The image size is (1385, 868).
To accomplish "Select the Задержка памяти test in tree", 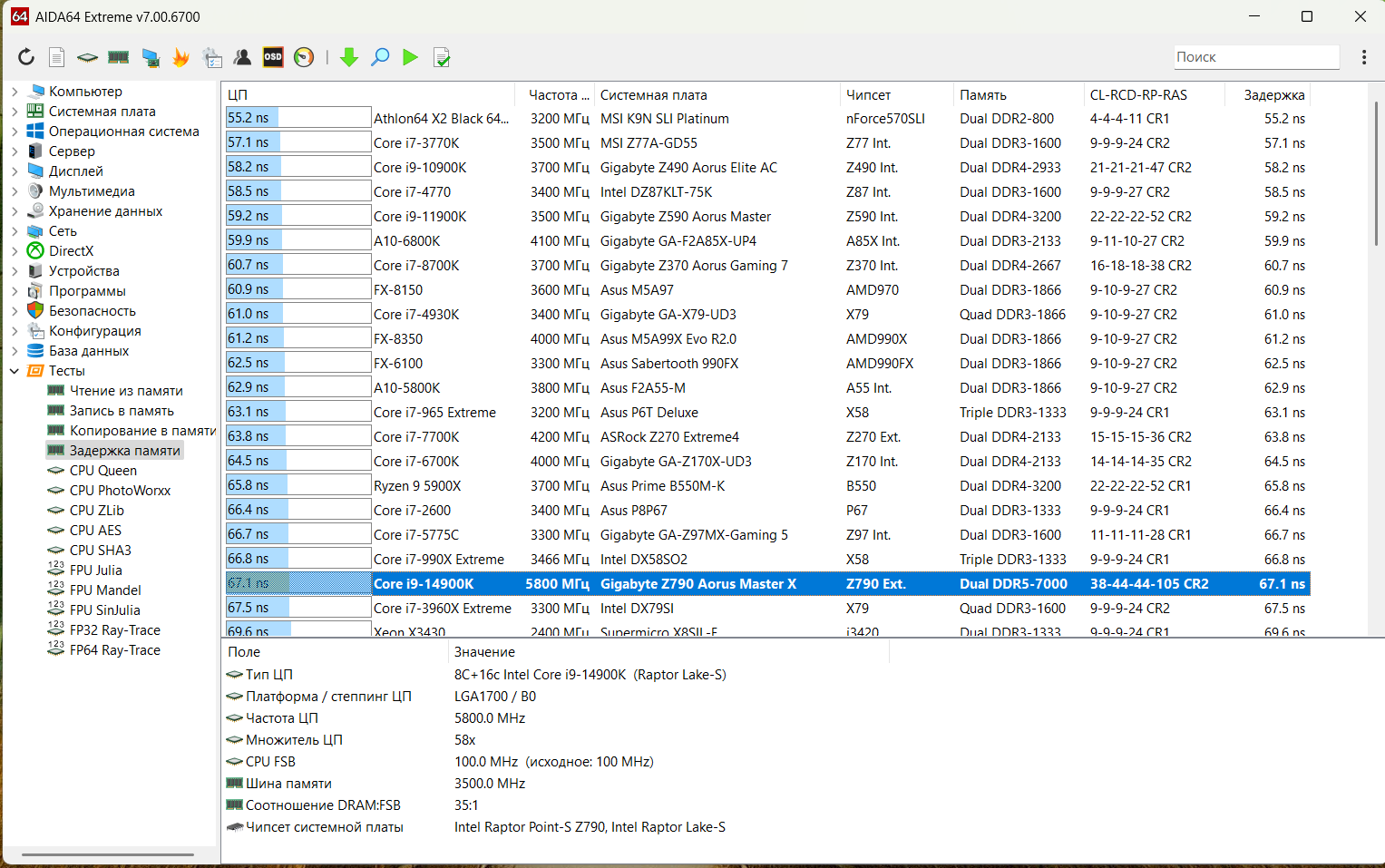I will (124, 451).
